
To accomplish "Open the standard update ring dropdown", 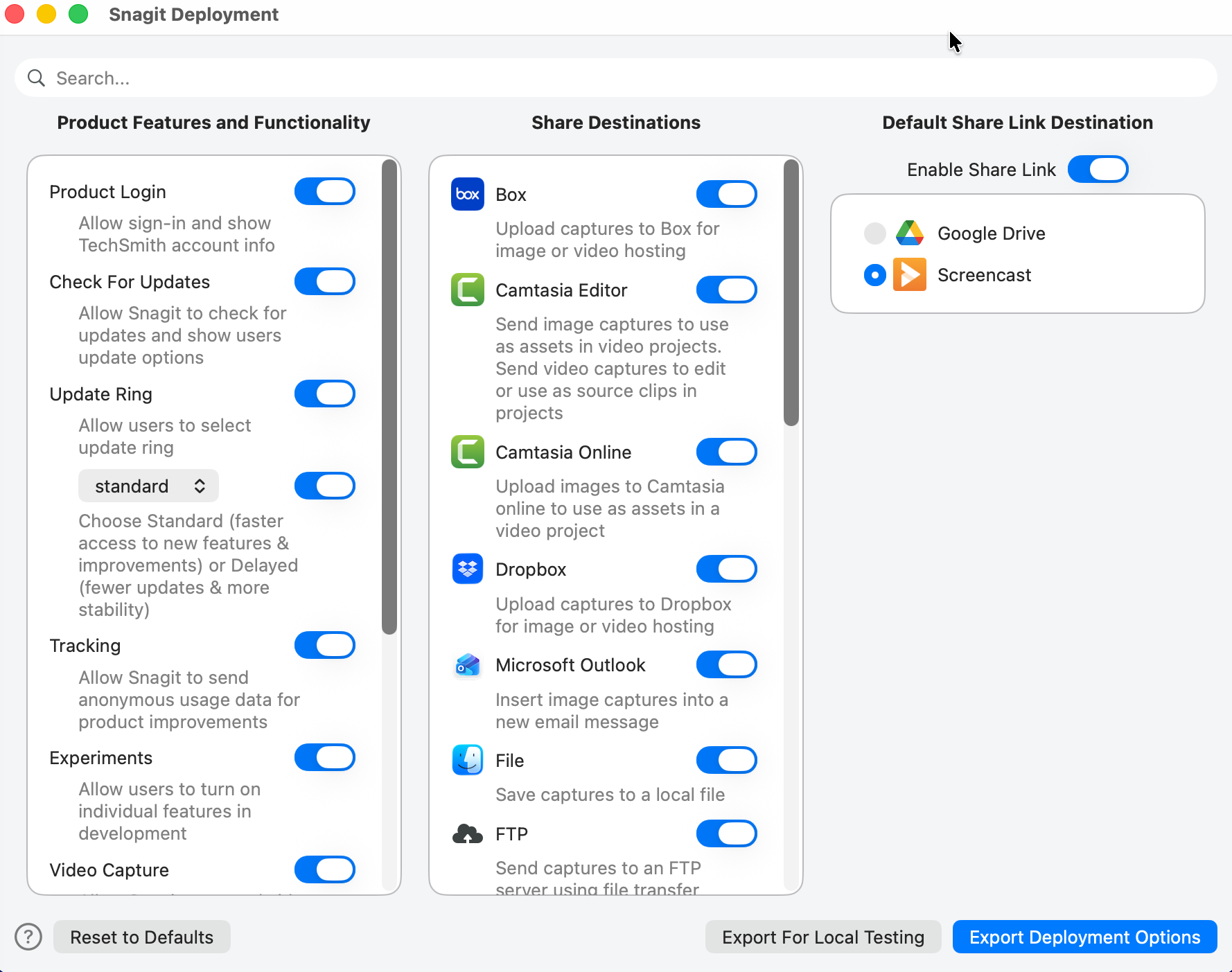I will click(148, 486).
